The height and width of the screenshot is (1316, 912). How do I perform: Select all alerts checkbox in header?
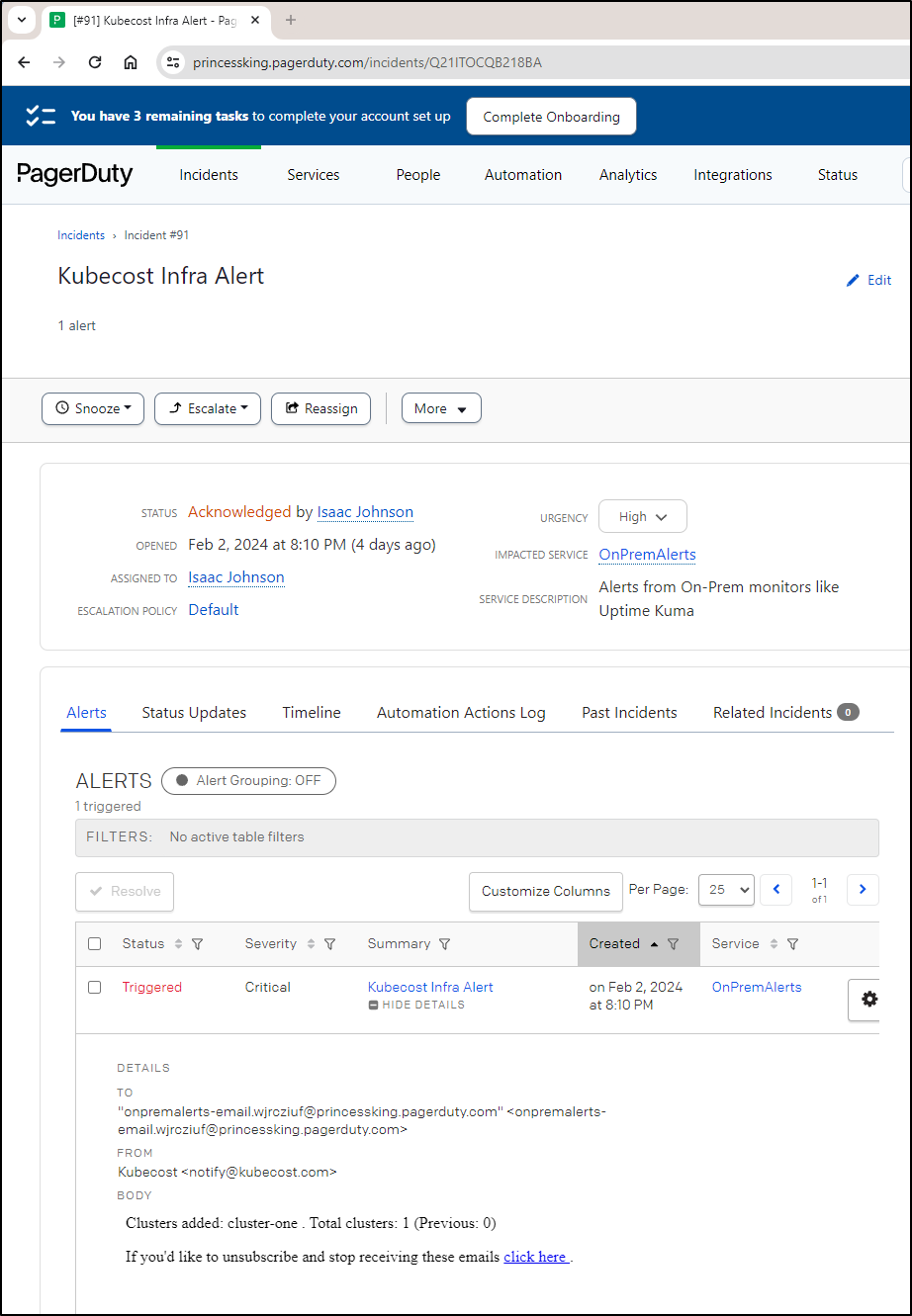click(x=95, y=944)
